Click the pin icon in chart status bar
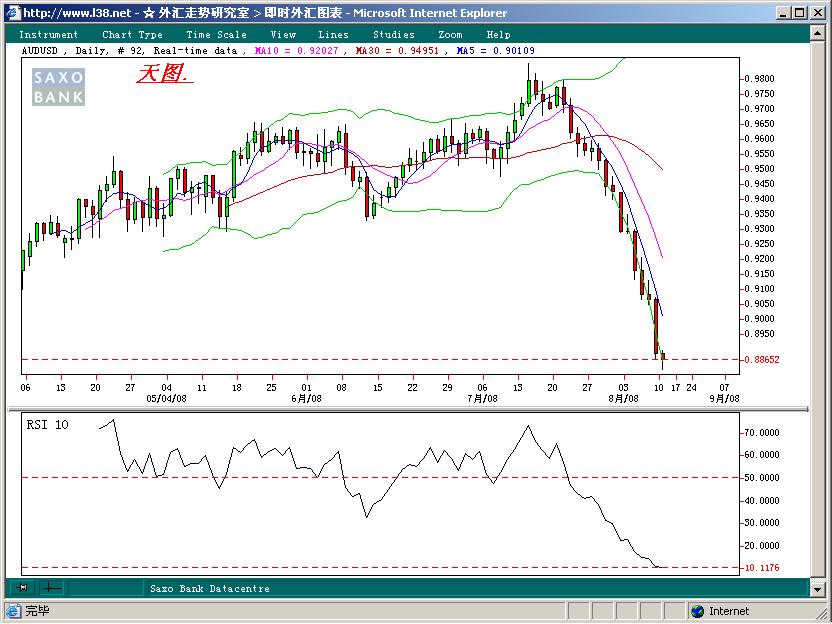 pos(22,587)
